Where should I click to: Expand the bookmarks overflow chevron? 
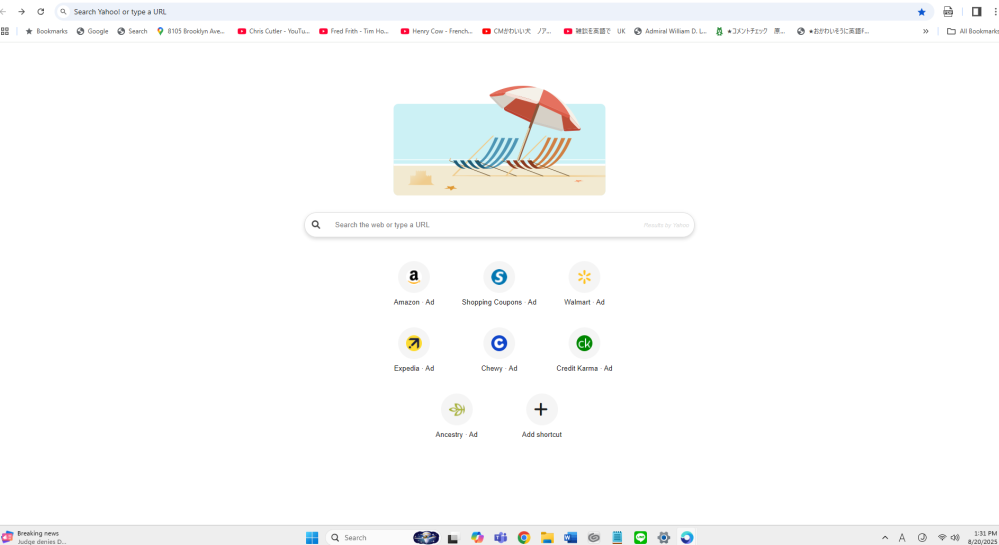coord(926,31)
